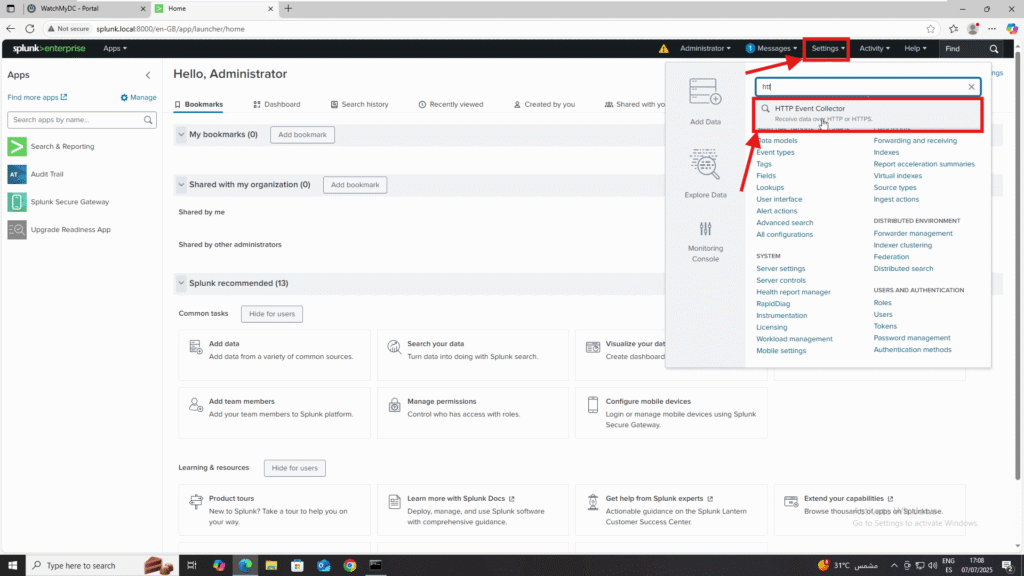Switch to the Recently viewed tab

pyautogui.click(x=451, y=104)
